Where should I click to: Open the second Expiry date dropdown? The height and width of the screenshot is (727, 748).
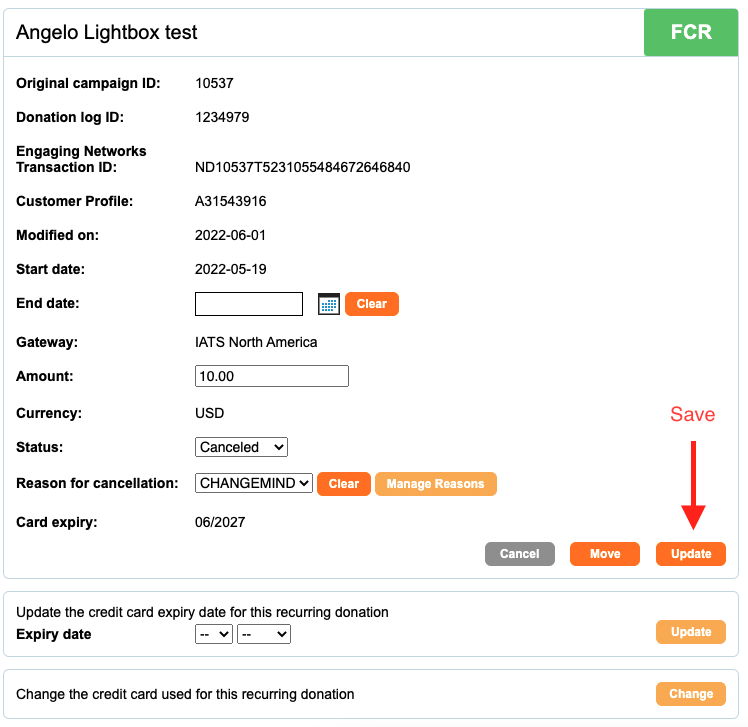pyautogui.click(x=264, y=634)
